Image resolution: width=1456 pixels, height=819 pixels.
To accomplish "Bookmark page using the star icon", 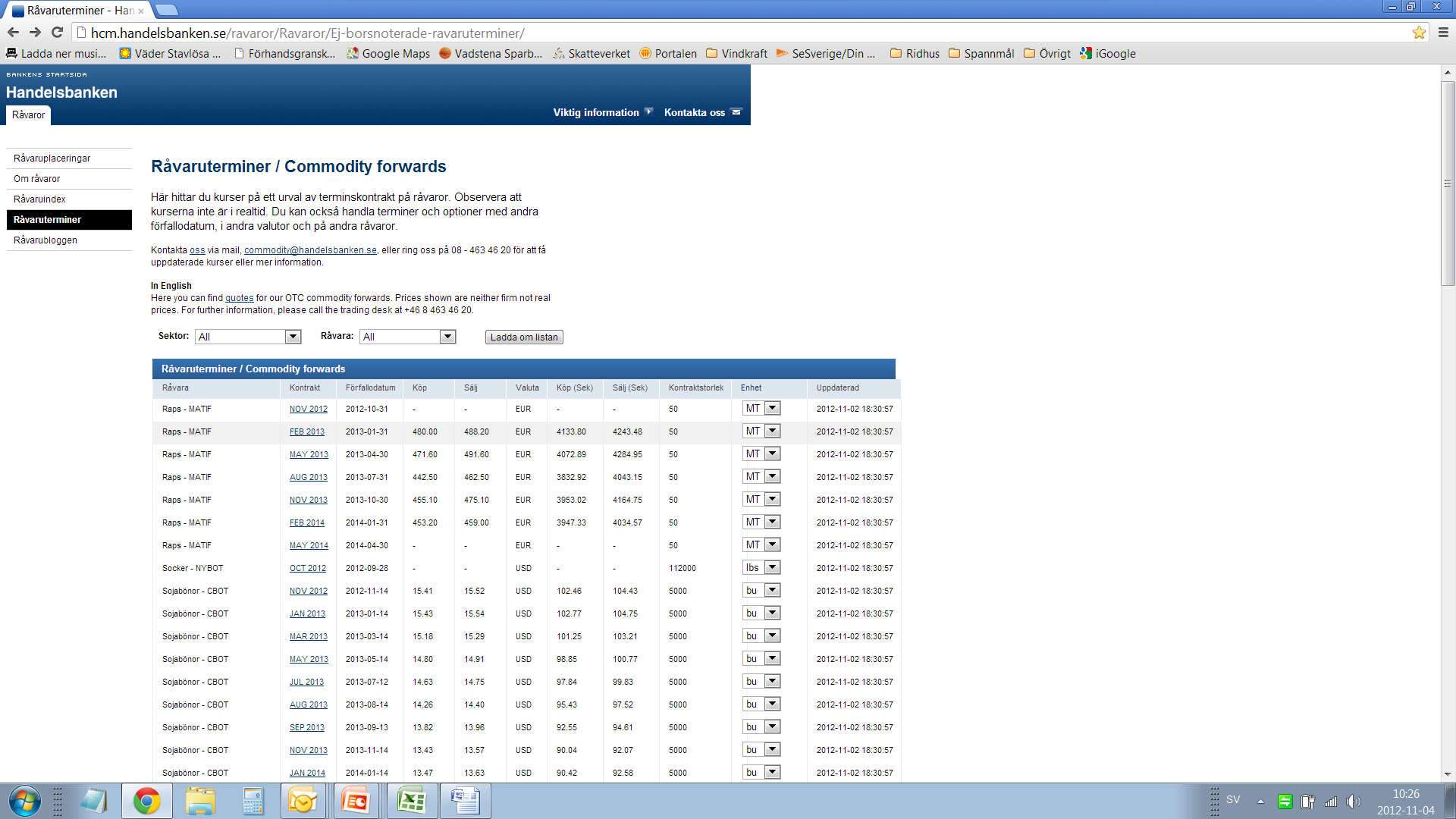I will 1419,33.
